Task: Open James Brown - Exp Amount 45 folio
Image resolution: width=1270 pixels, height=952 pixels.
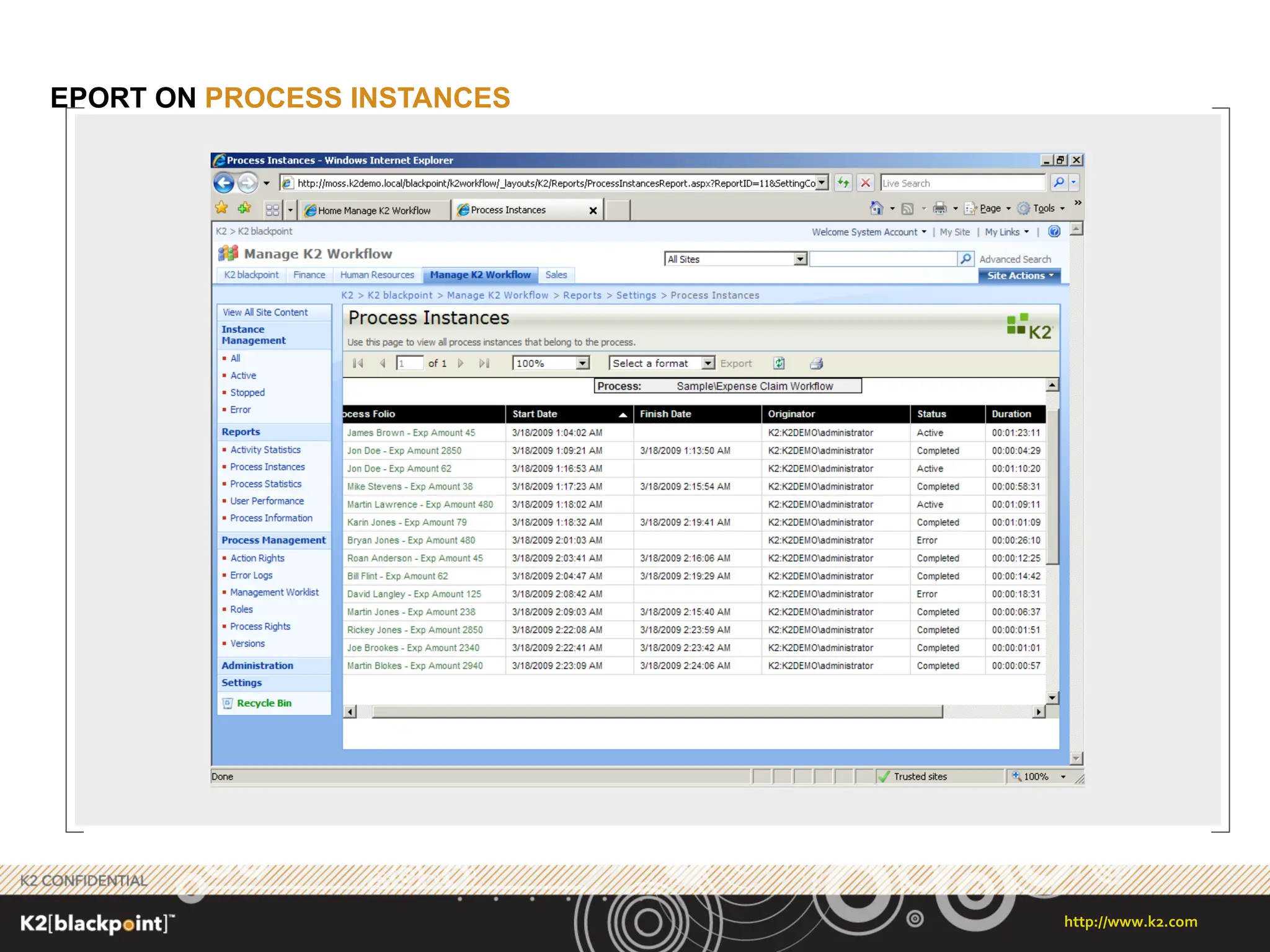Action: (411, 433)
